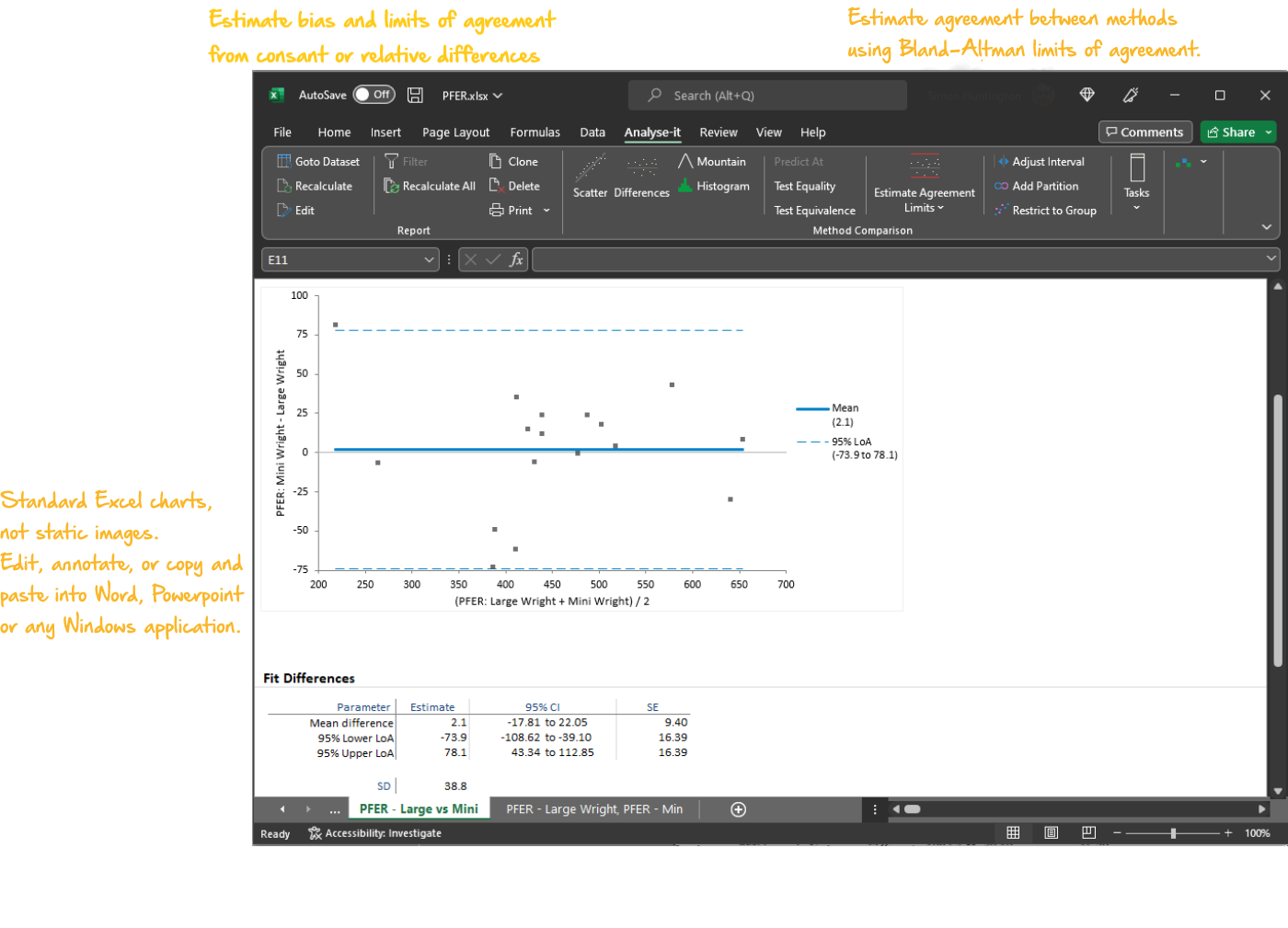Click Add Partition
Viewport: 1288px width, 928px height.
1037,186
